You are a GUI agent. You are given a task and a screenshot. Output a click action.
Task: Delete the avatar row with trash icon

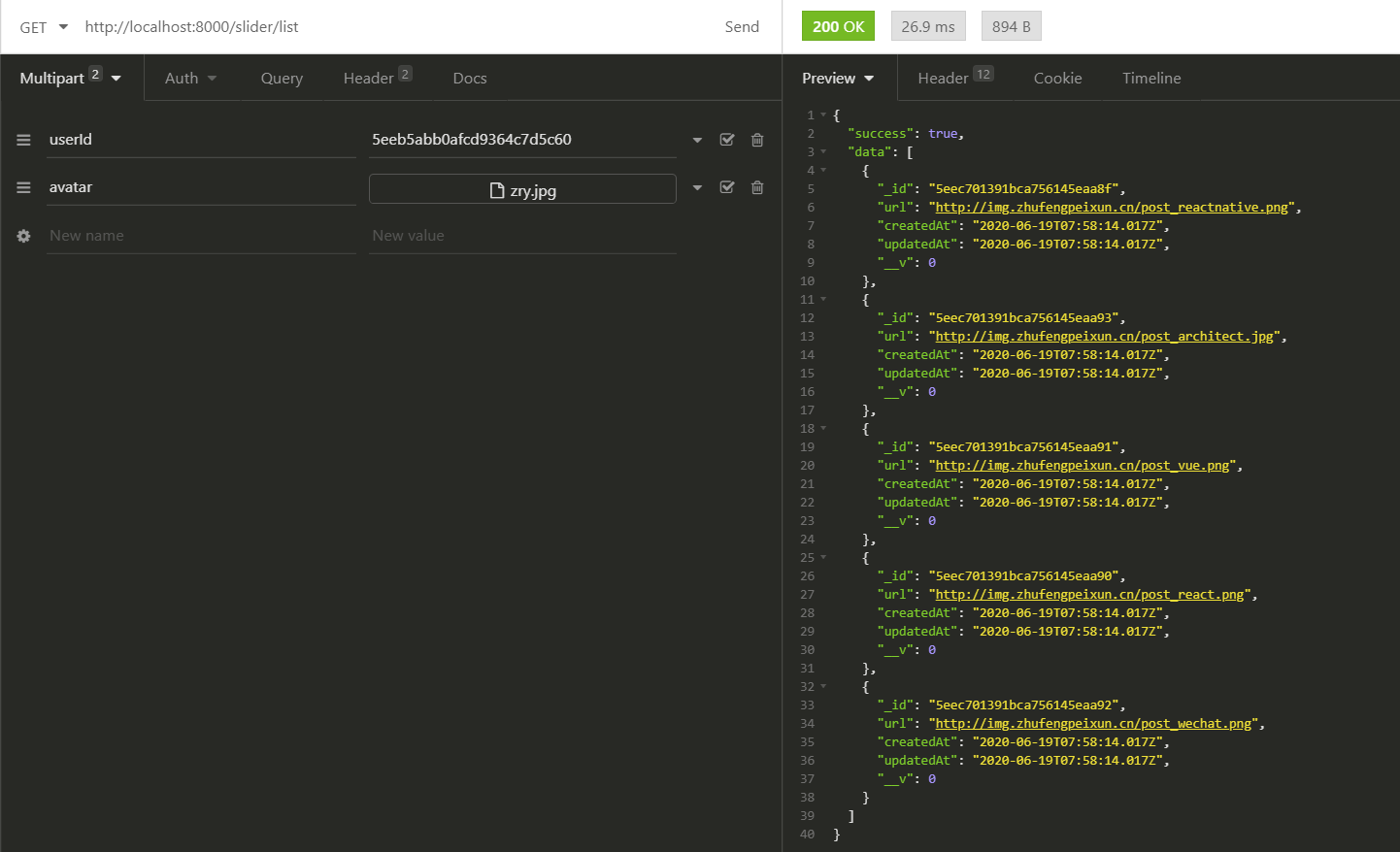(x=757, y=187)
